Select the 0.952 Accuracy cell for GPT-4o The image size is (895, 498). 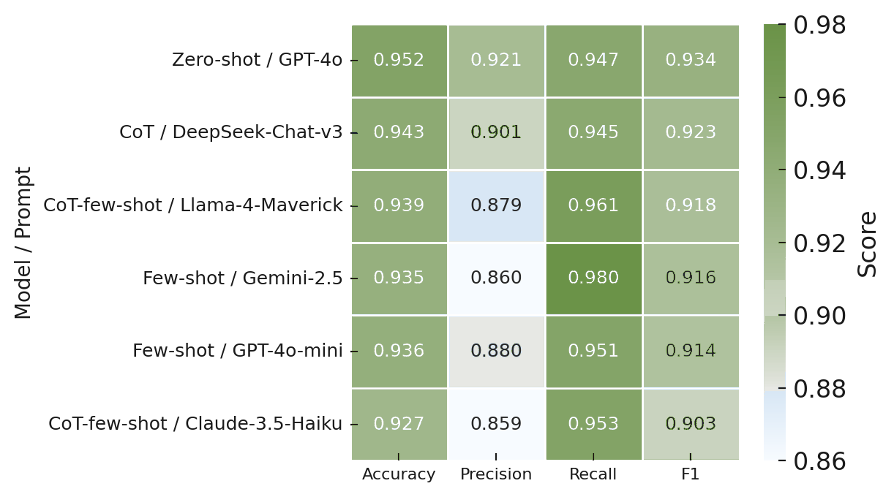[399, 60]
